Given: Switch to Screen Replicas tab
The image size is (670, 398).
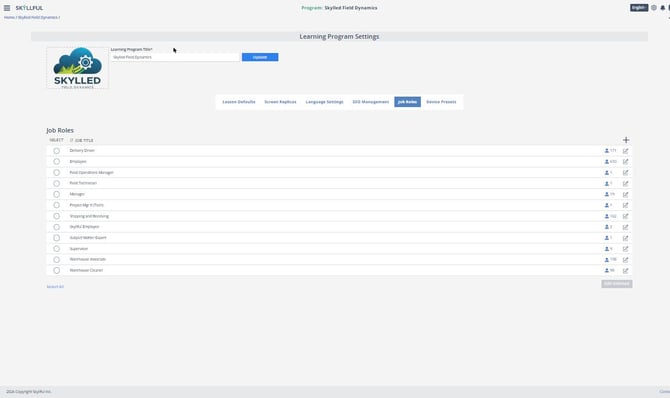Looking at the screenshot, I should [x=280, y=102].
